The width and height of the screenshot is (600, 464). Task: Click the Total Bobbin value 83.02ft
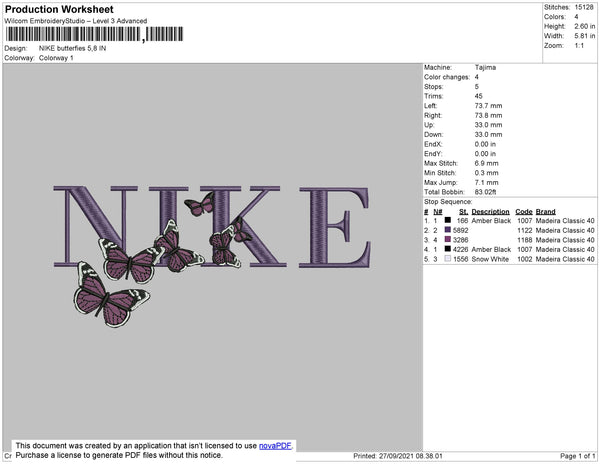485,192
